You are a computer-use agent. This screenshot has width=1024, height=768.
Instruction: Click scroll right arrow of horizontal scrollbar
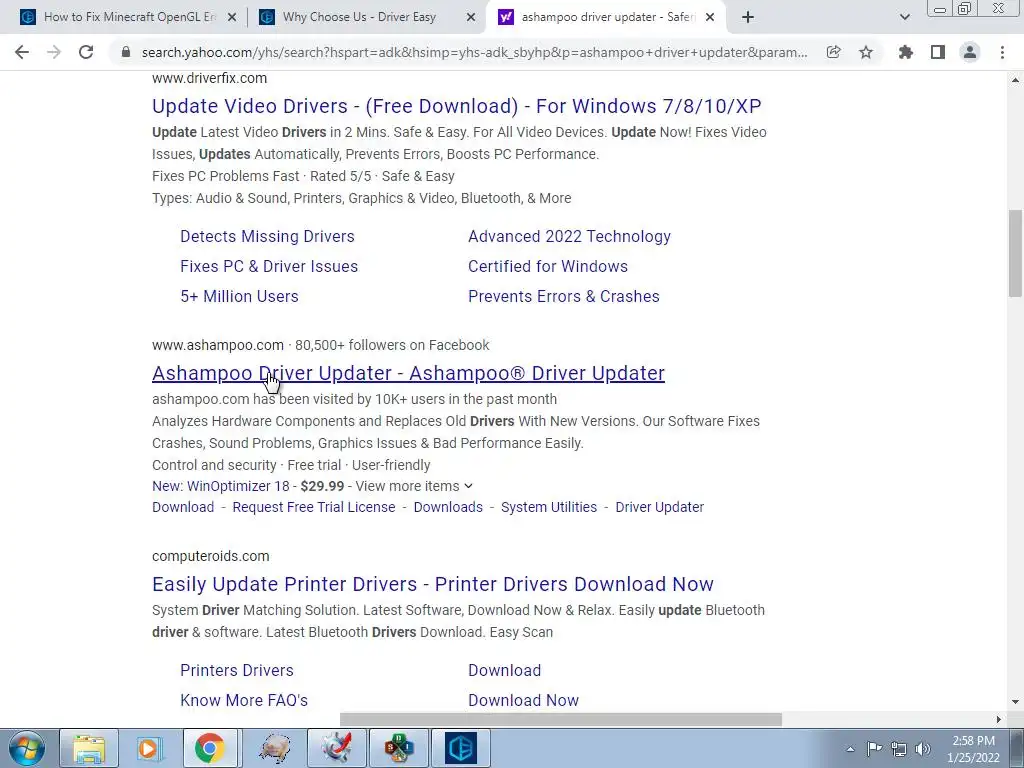999,720
